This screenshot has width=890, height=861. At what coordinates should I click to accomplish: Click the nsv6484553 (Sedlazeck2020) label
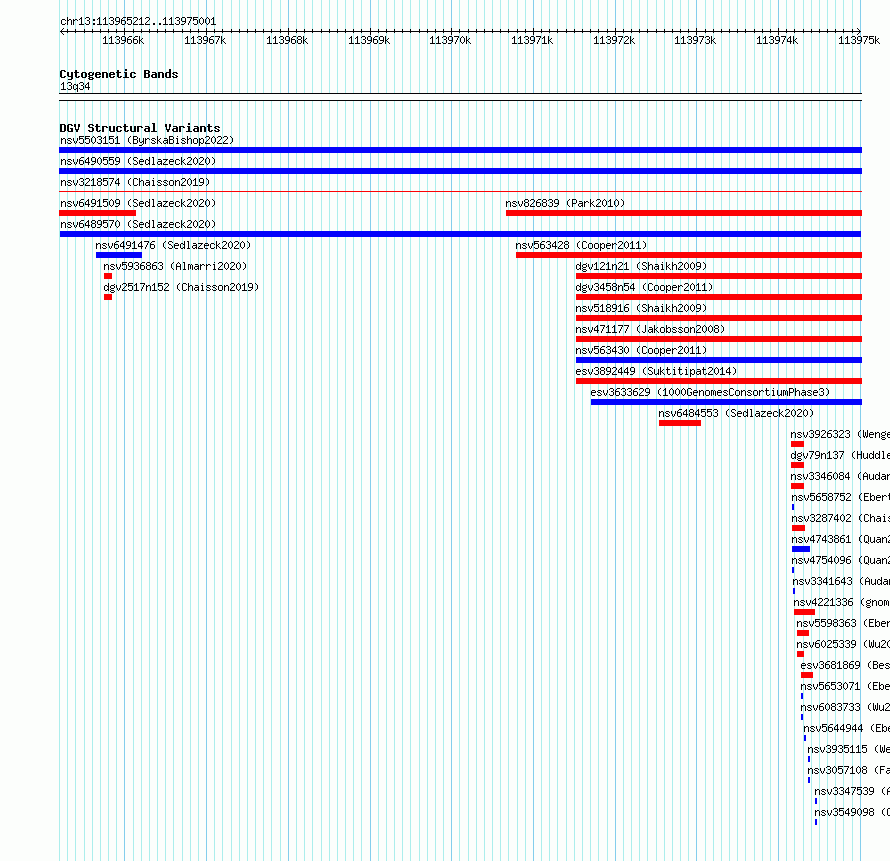pyautogui.click(x=736, y=413)
